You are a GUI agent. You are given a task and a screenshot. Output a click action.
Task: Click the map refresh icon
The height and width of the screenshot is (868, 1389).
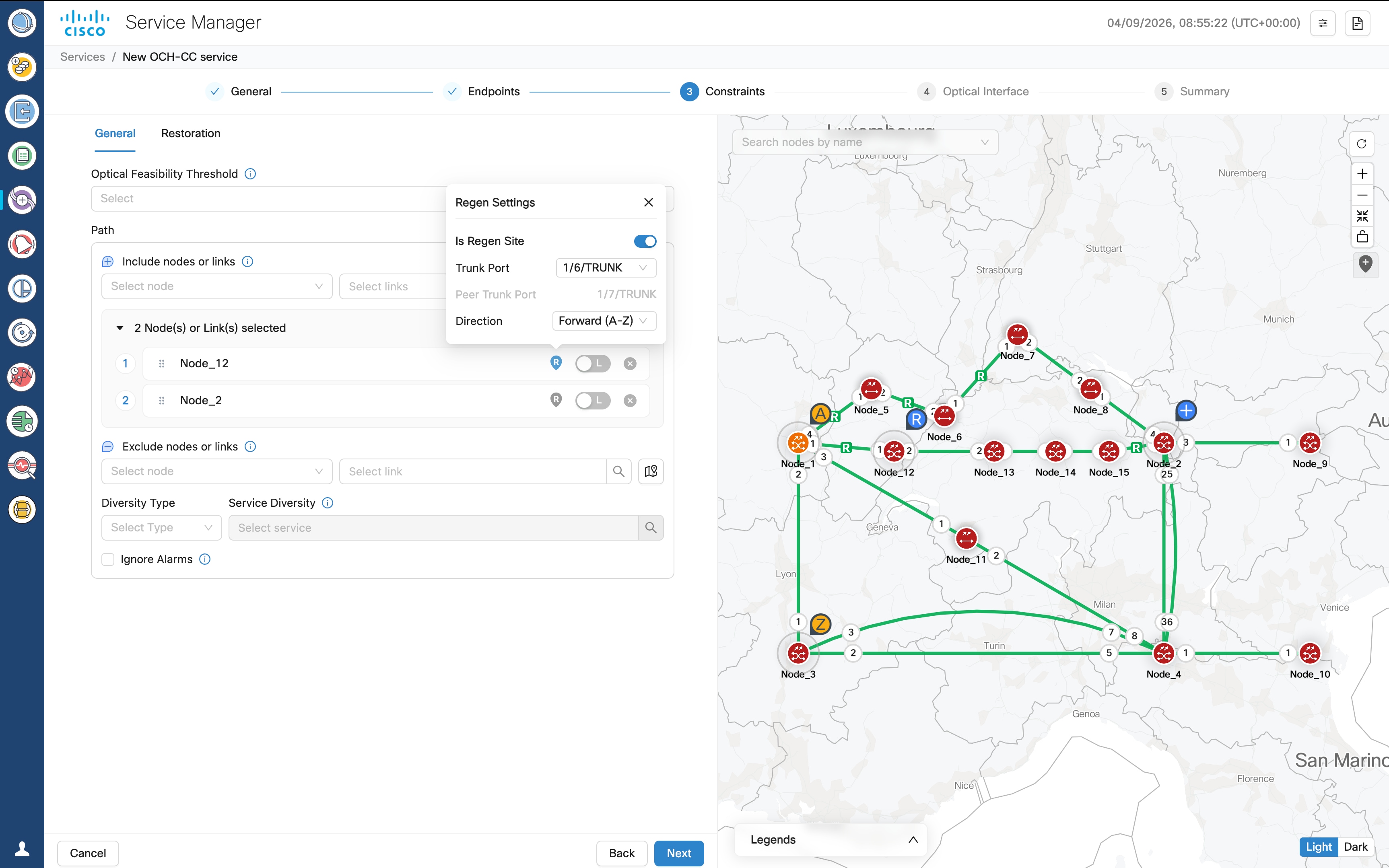[1362, 144]
